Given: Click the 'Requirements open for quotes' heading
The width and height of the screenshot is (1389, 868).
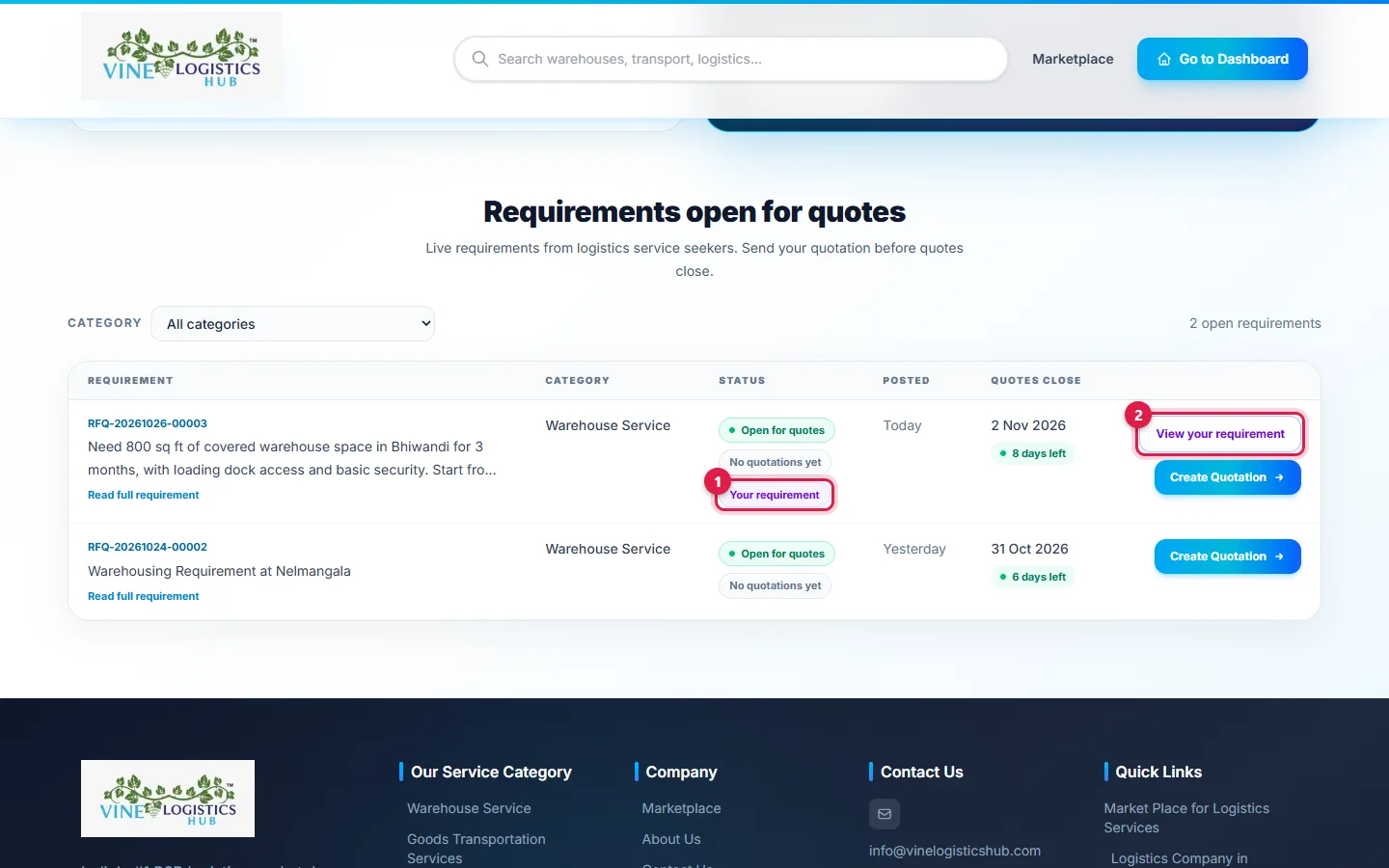Looking at the screenshot, I should pyautogui.click(x=694, y=211).
